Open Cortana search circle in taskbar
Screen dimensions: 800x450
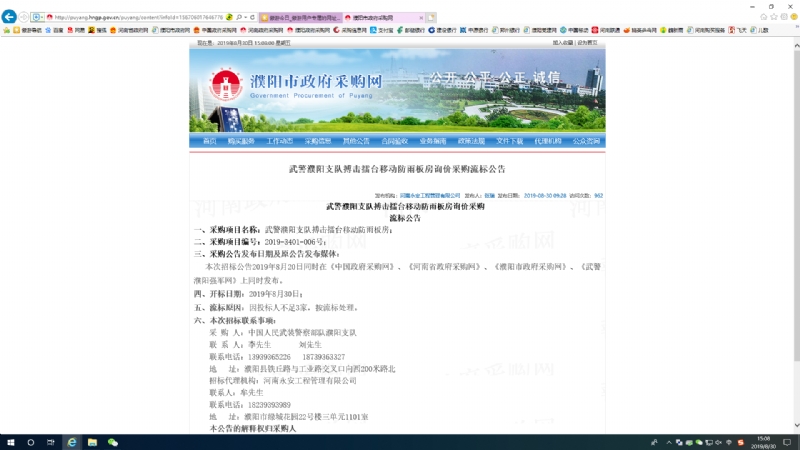[31, 442]
